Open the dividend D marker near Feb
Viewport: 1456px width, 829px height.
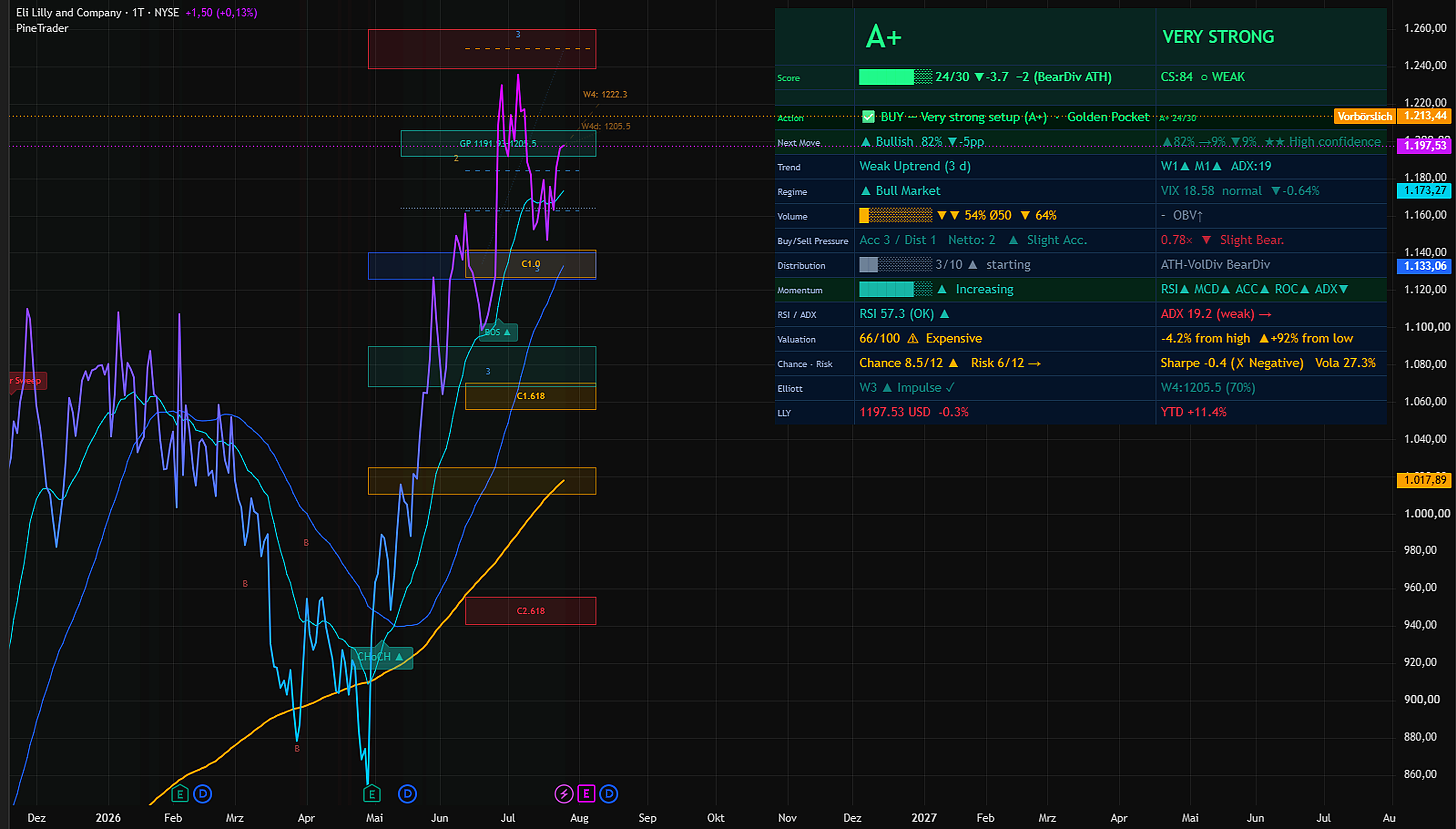click(x=203, y=793)
